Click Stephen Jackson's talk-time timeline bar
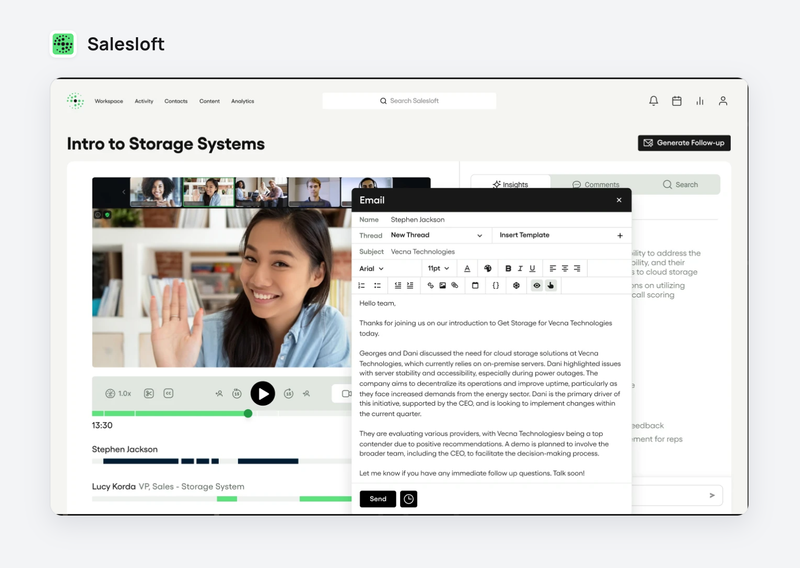 [x=222, y=461]
